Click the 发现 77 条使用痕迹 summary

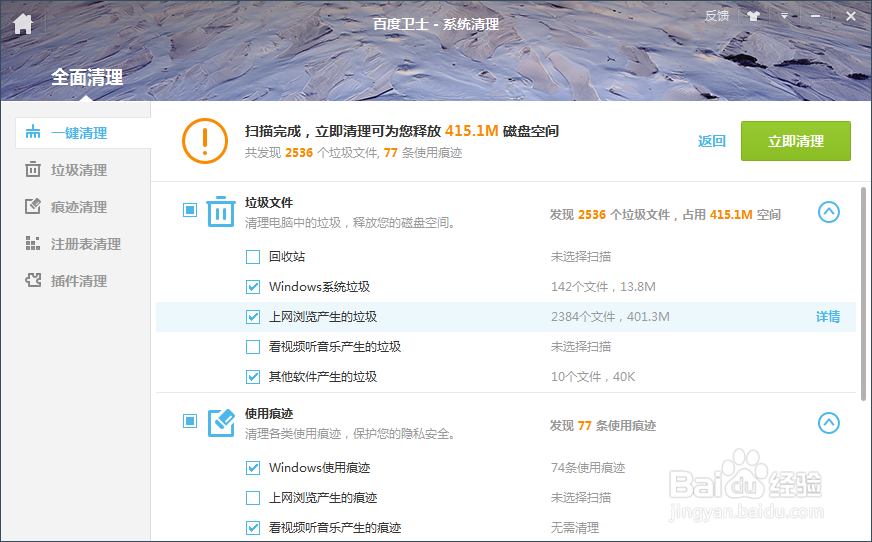(603, 426)
